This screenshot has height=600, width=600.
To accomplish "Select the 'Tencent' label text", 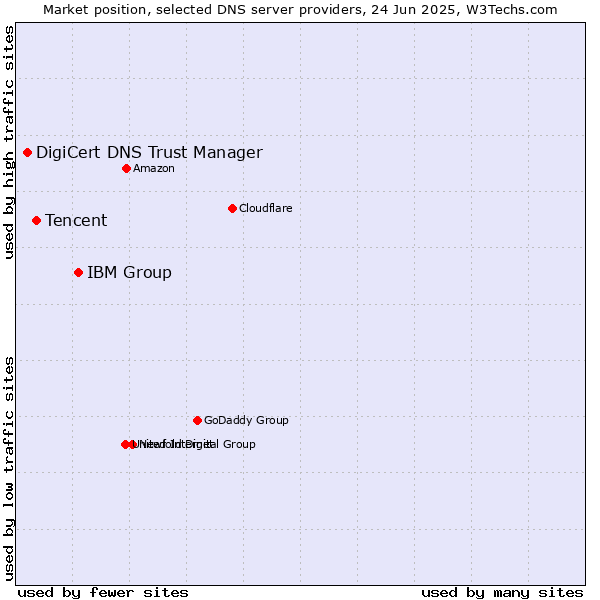I will [76, 221].
